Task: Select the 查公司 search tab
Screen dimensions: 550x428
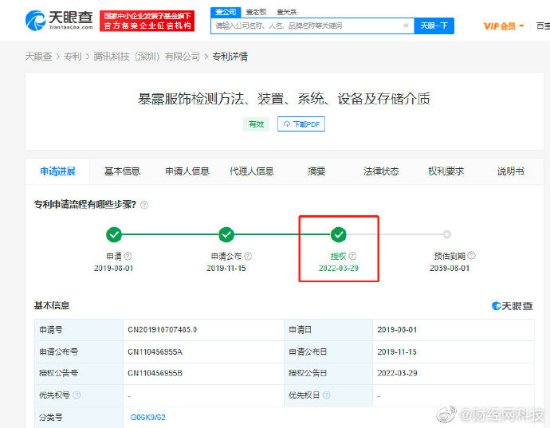Action: coord(226,12)
